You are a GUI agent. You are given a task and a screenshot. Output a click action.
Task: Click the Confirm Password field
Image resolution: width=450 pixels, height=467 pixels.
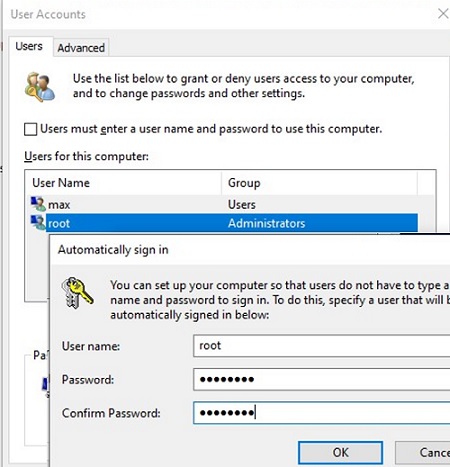(321, 413)
